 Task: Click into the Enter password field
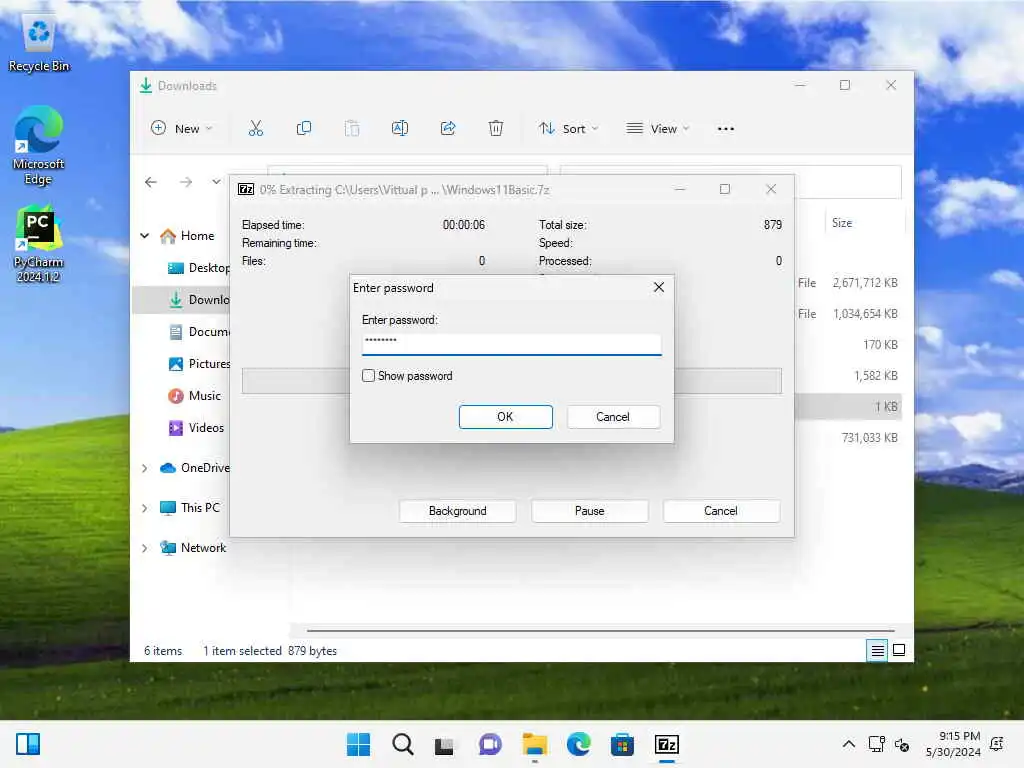tap(511, 344)
